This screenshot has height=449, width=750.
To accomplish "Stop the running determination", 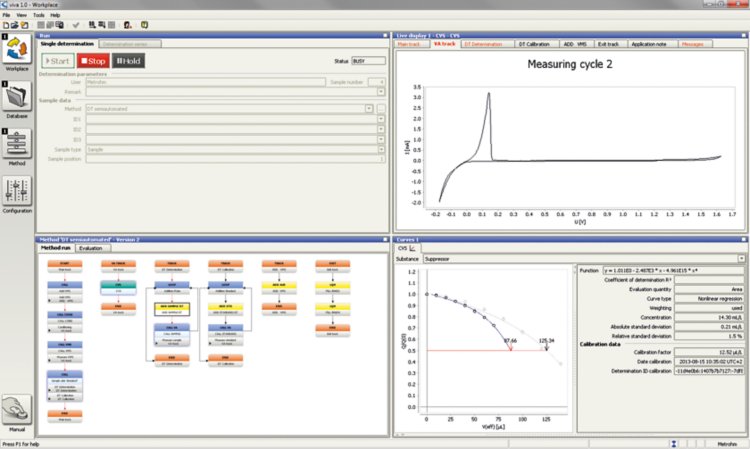I will coord(93,61).
